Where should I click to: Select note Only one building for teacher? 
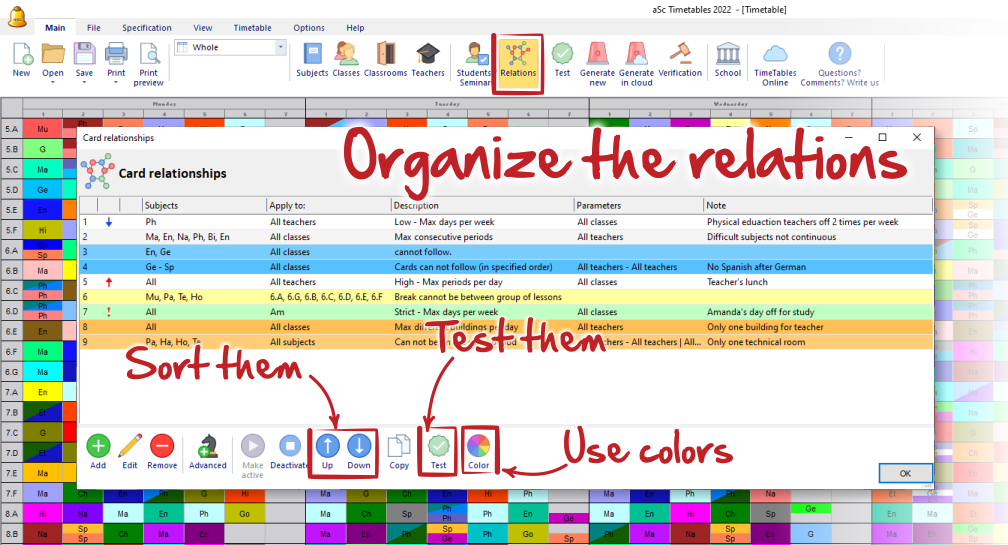pyautogui.click(x=765, y=327)
